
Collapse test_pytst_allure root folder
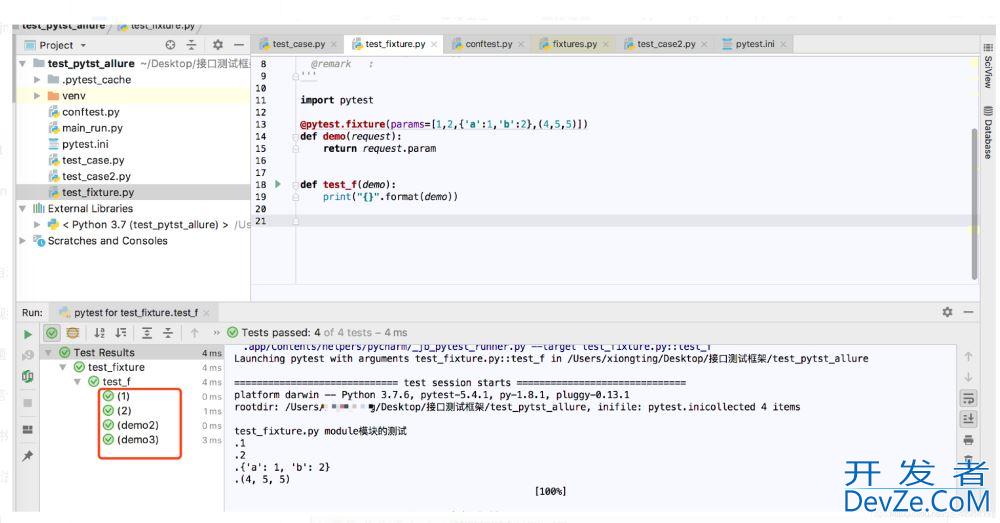click(23, 63)
